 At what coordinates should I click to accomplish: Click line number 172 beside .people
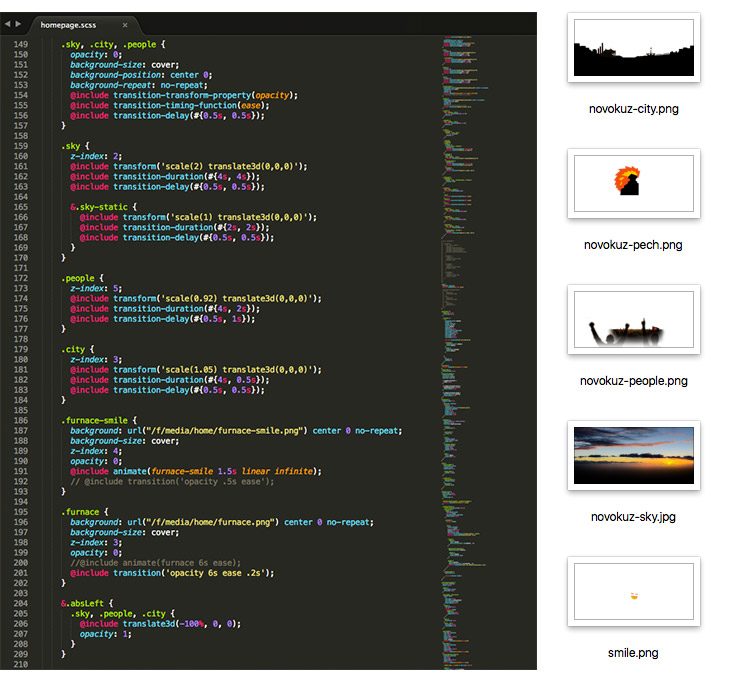pos(21,277)
